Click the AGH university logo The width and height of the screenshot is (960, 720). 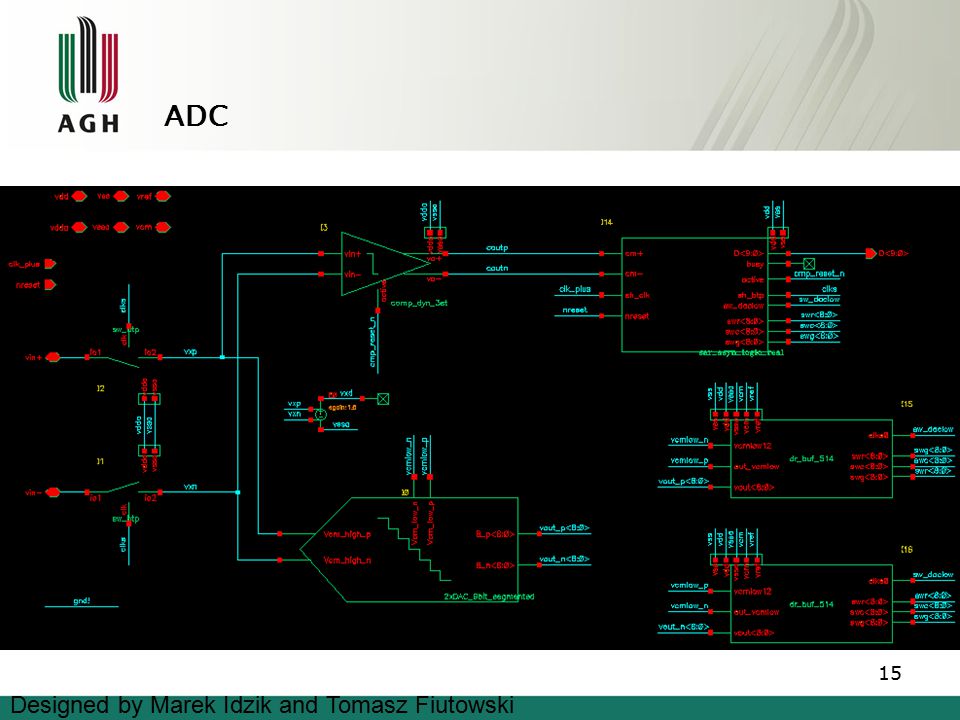[x=88, y=75]
